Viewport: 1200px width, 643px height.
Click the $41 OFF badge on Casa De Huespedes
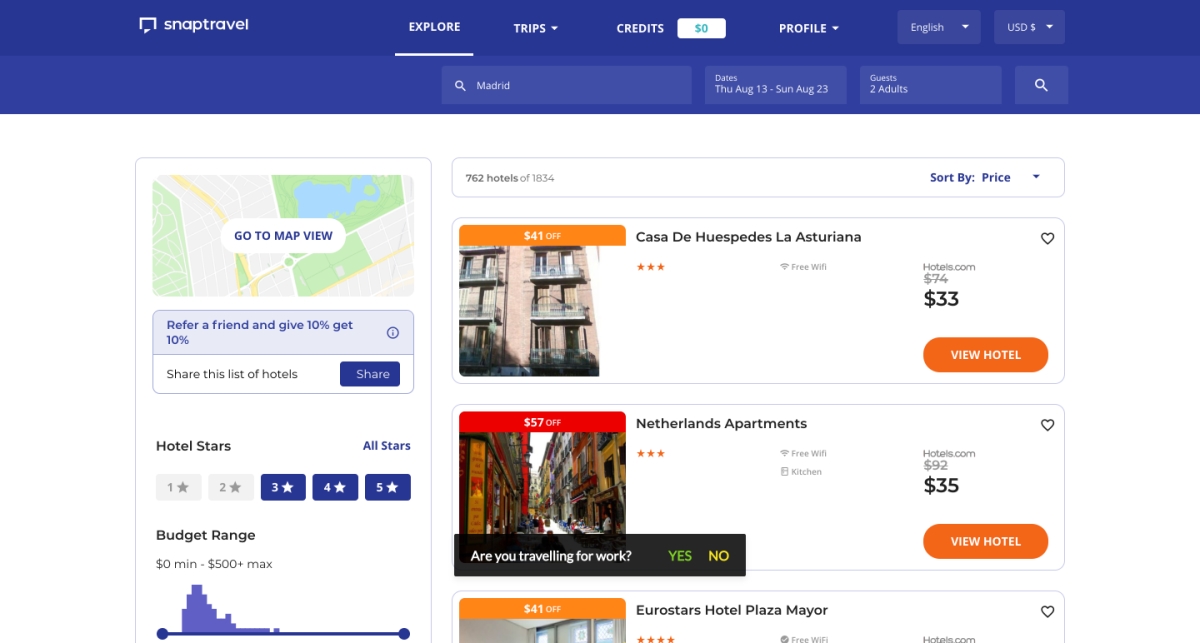point(542,236)
